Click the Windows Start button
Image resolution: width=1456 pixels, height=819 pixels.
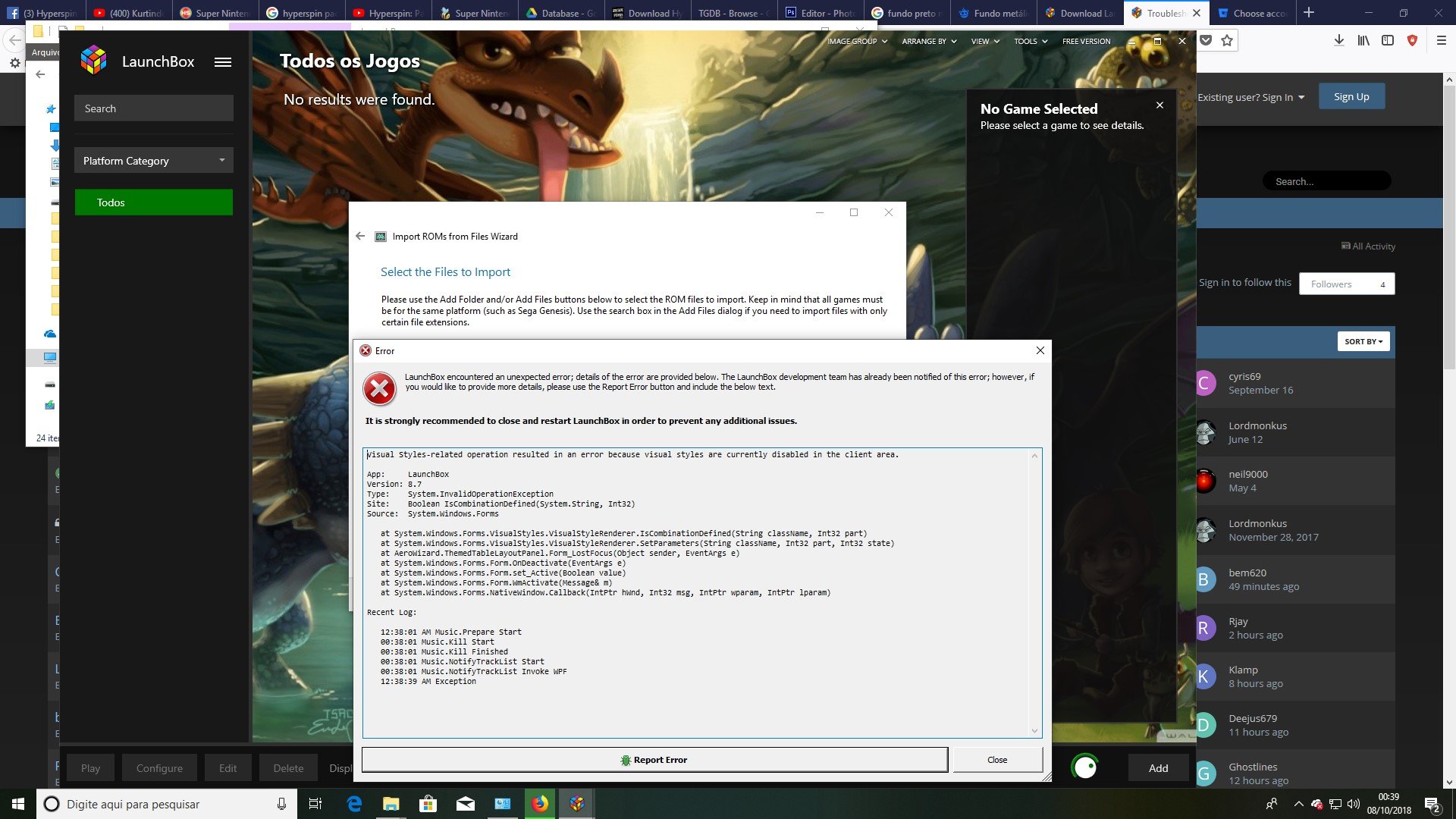click(x=18, y=804)
